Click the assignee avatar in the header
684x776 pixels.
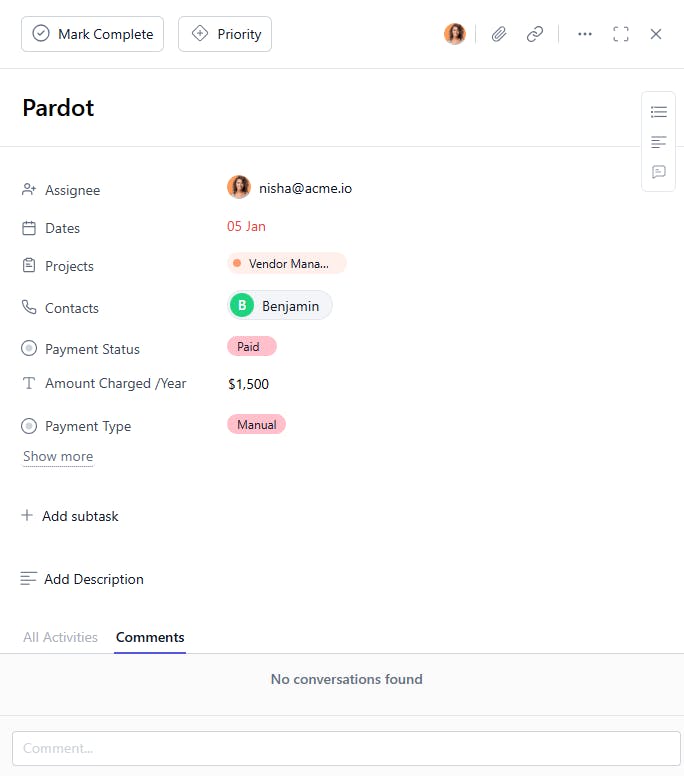coord(455,34)
